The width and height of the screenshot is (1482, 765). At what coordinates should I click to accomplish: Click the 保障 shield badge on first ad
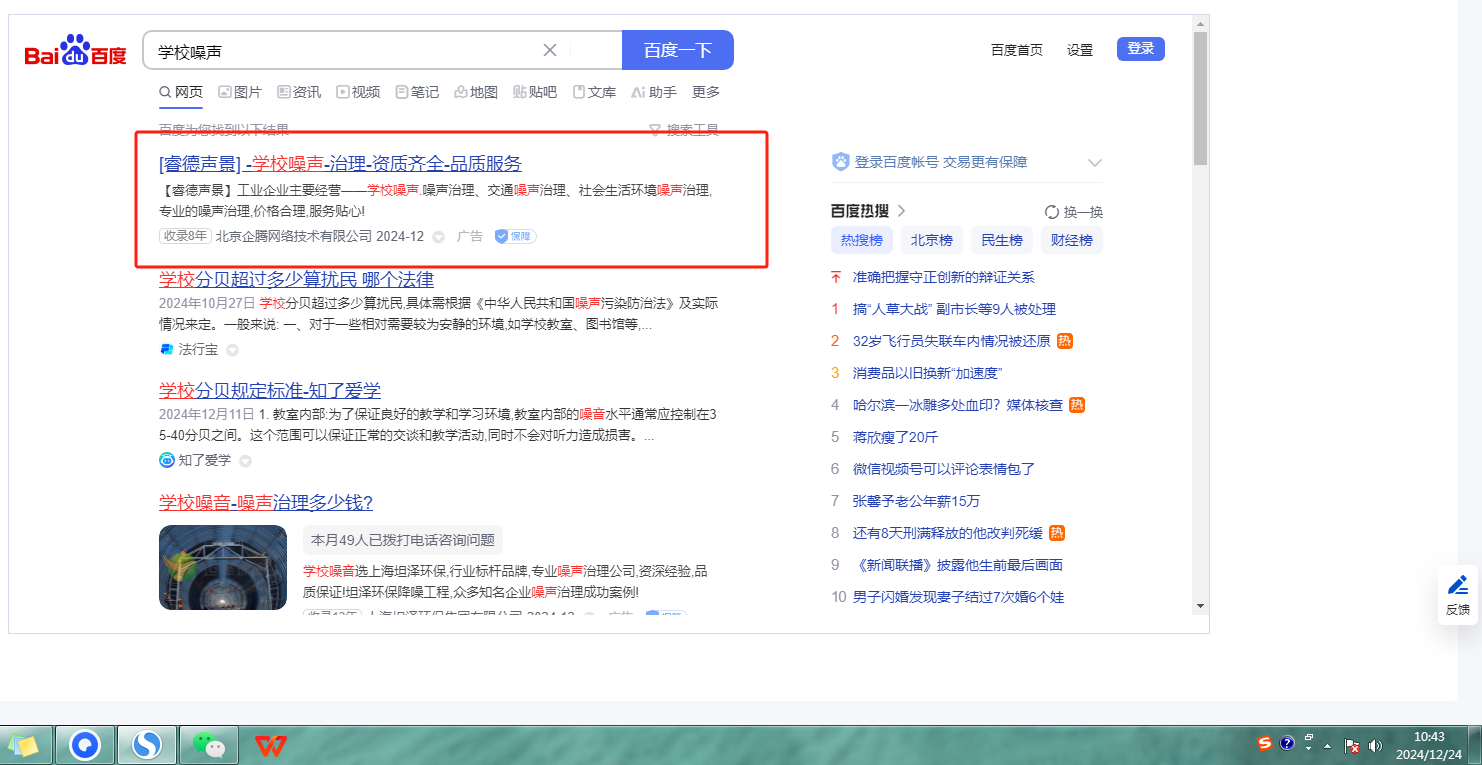click(x=515, y=237)
